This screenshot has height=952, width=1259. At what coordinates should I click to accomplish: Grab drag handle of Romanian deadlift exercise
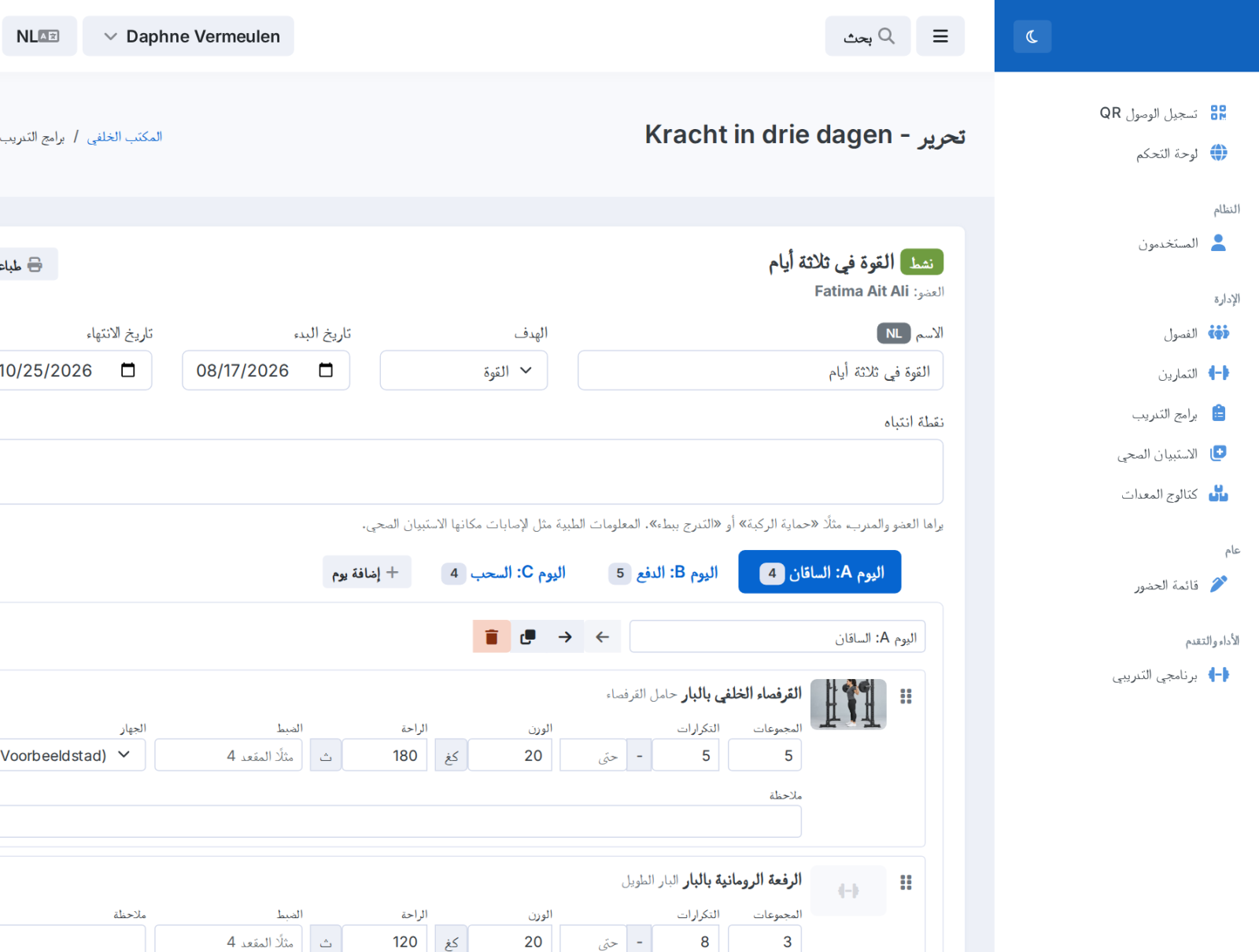pos(906,883)
